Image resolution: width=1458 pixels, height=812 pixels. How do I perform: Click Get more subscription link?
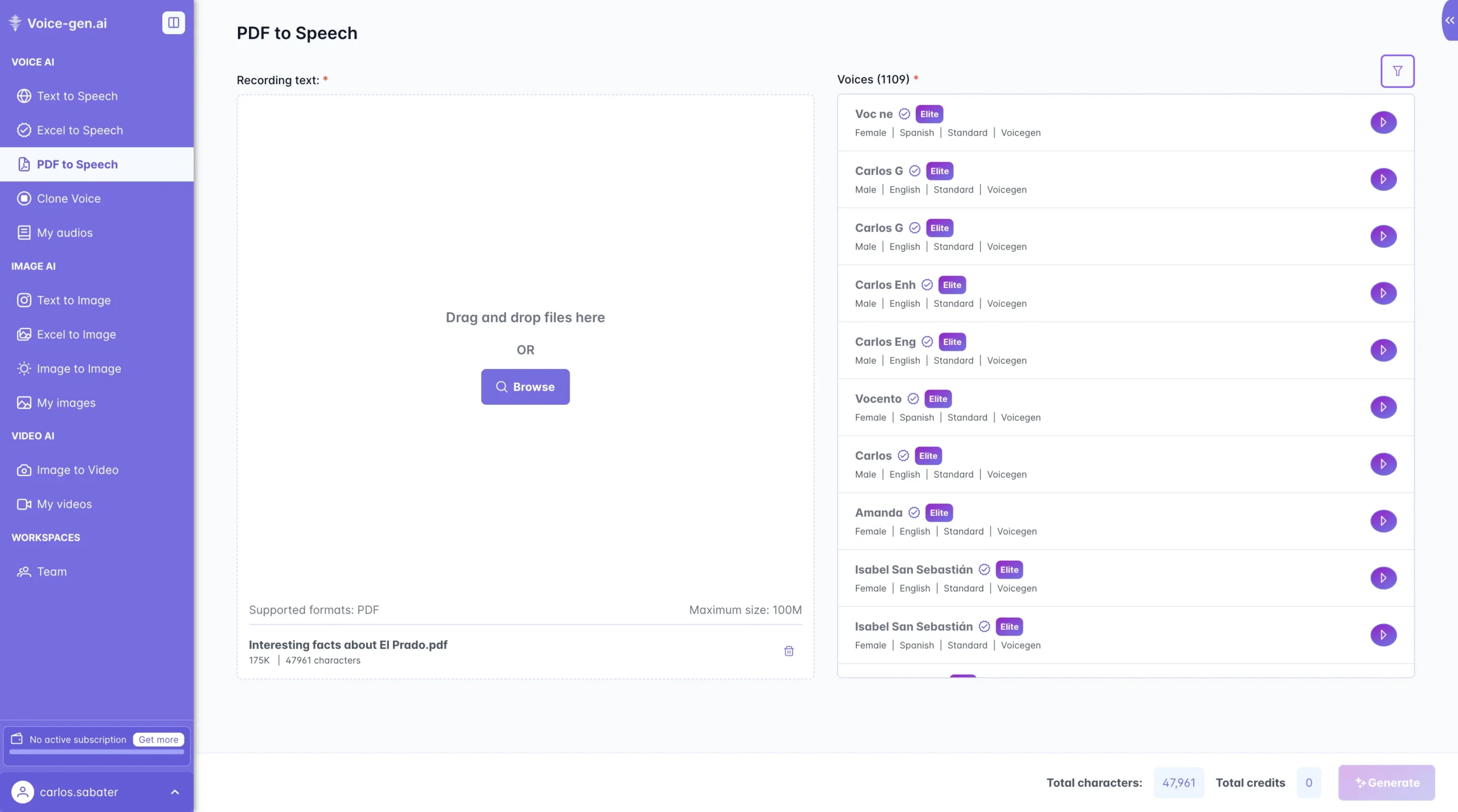158,739
